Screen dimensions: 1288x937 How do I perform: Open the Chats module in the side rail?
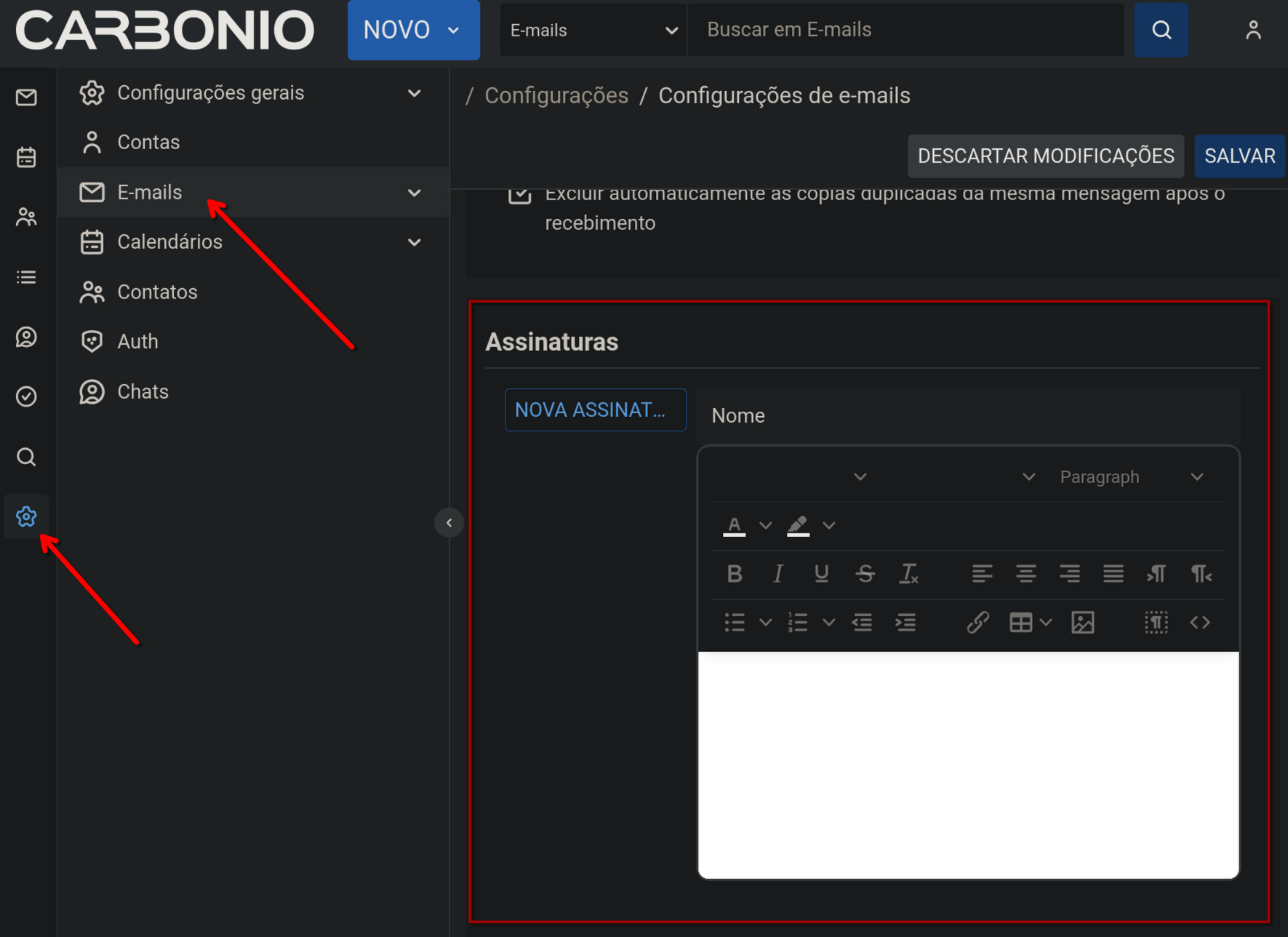point(27,337)
